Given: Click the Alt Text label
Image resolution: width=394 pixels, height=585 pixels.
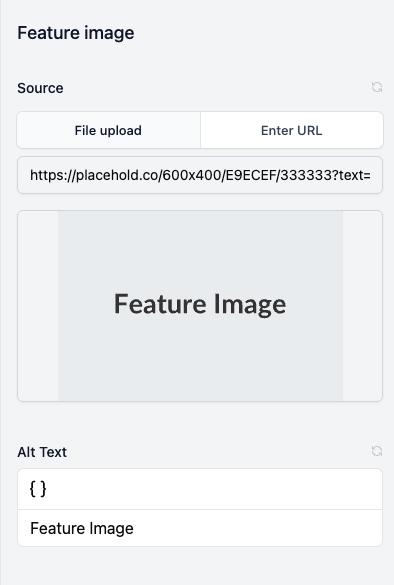Looking at the screenshot, I should click(42, 452).
